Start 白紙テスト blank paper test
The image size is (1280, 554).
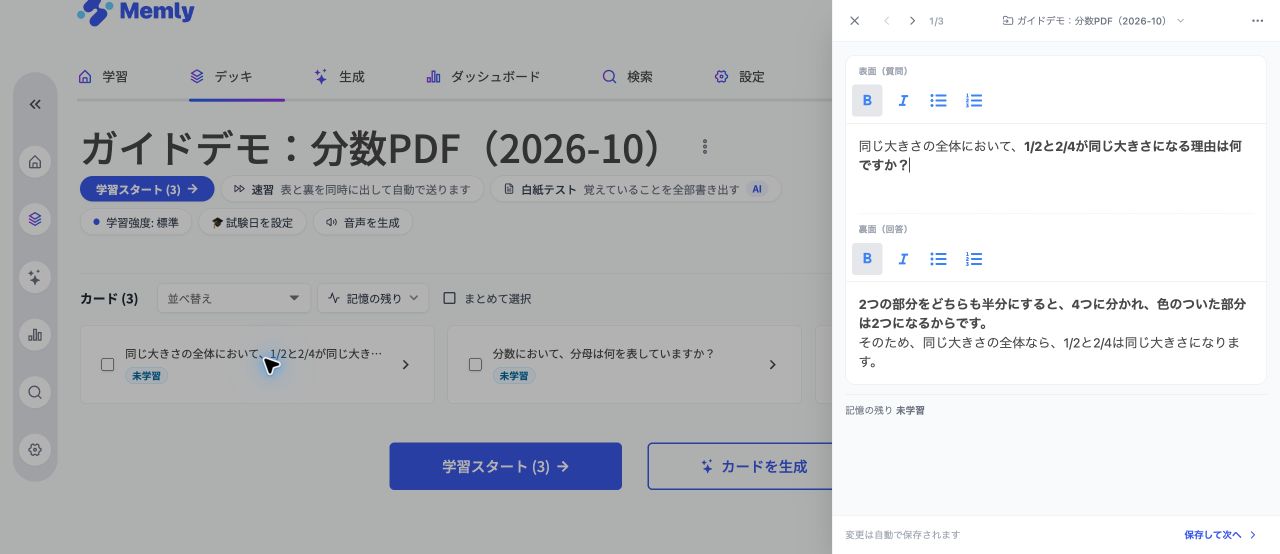click(x=637, y=189)
